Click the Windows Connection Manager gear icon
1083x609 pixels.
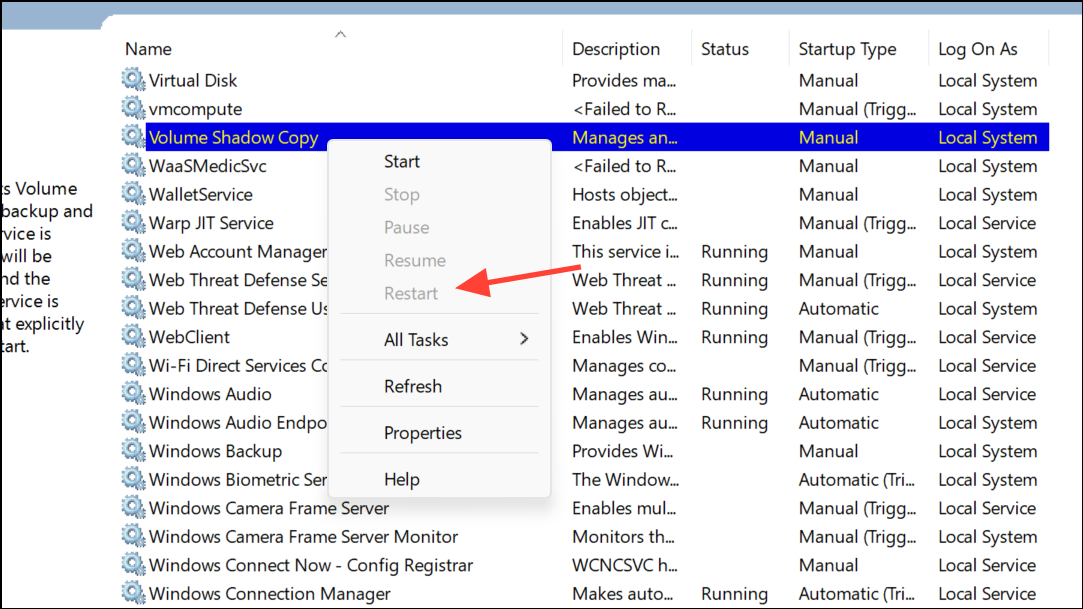133,593
